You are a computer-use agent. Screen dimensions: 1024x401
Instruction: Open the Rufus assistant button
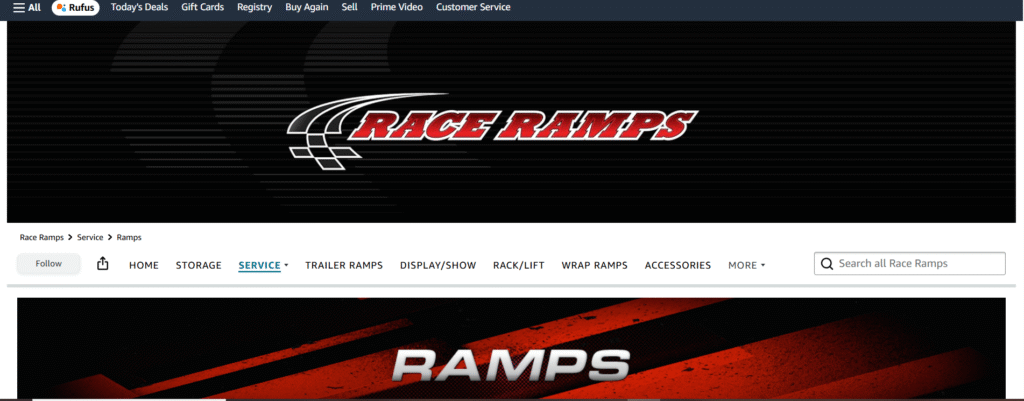[x=76, y=8]
